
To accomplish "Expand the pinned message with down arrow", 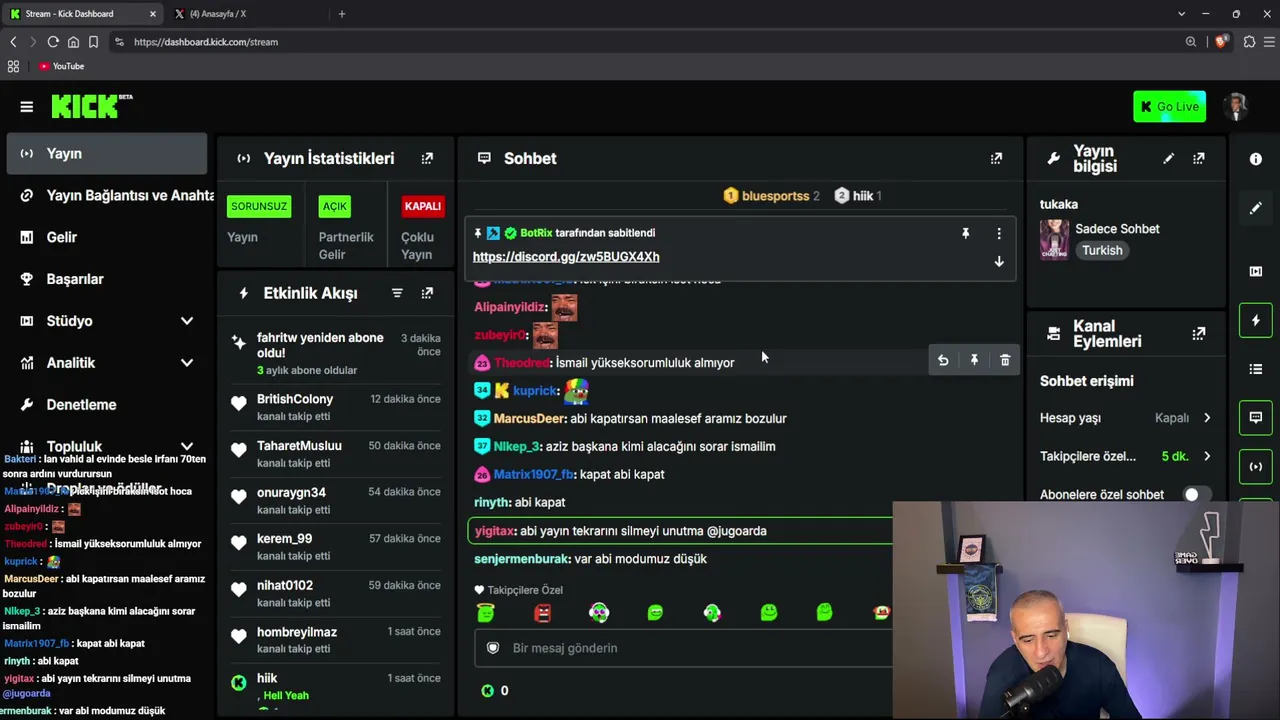I will (998, 261).
